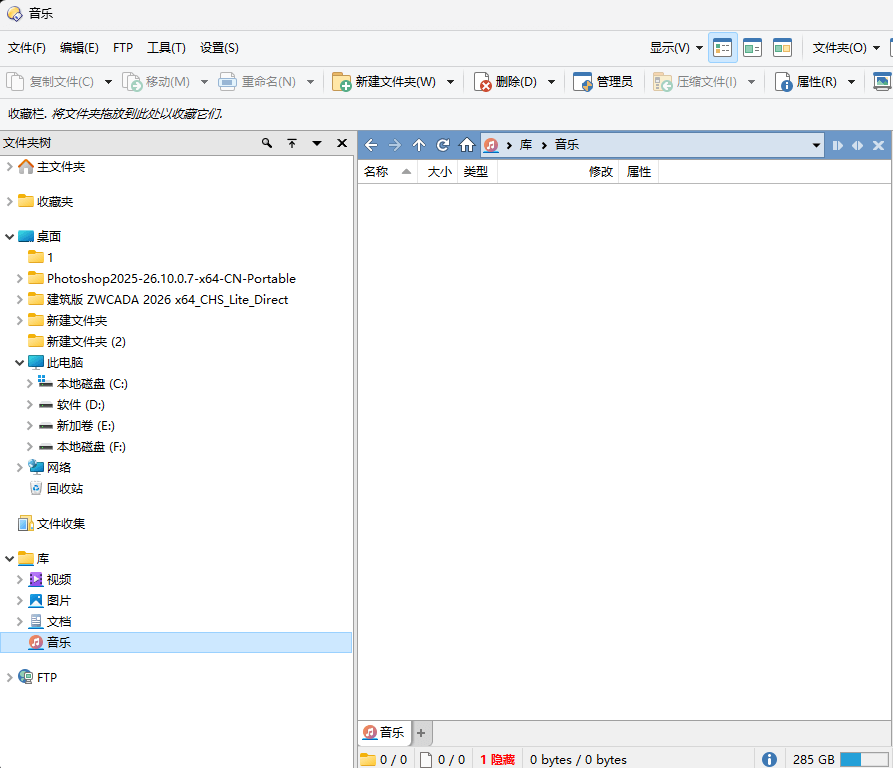Open the folder tree search icon
This screenshot has height=768, width=893.
(266, 143)
